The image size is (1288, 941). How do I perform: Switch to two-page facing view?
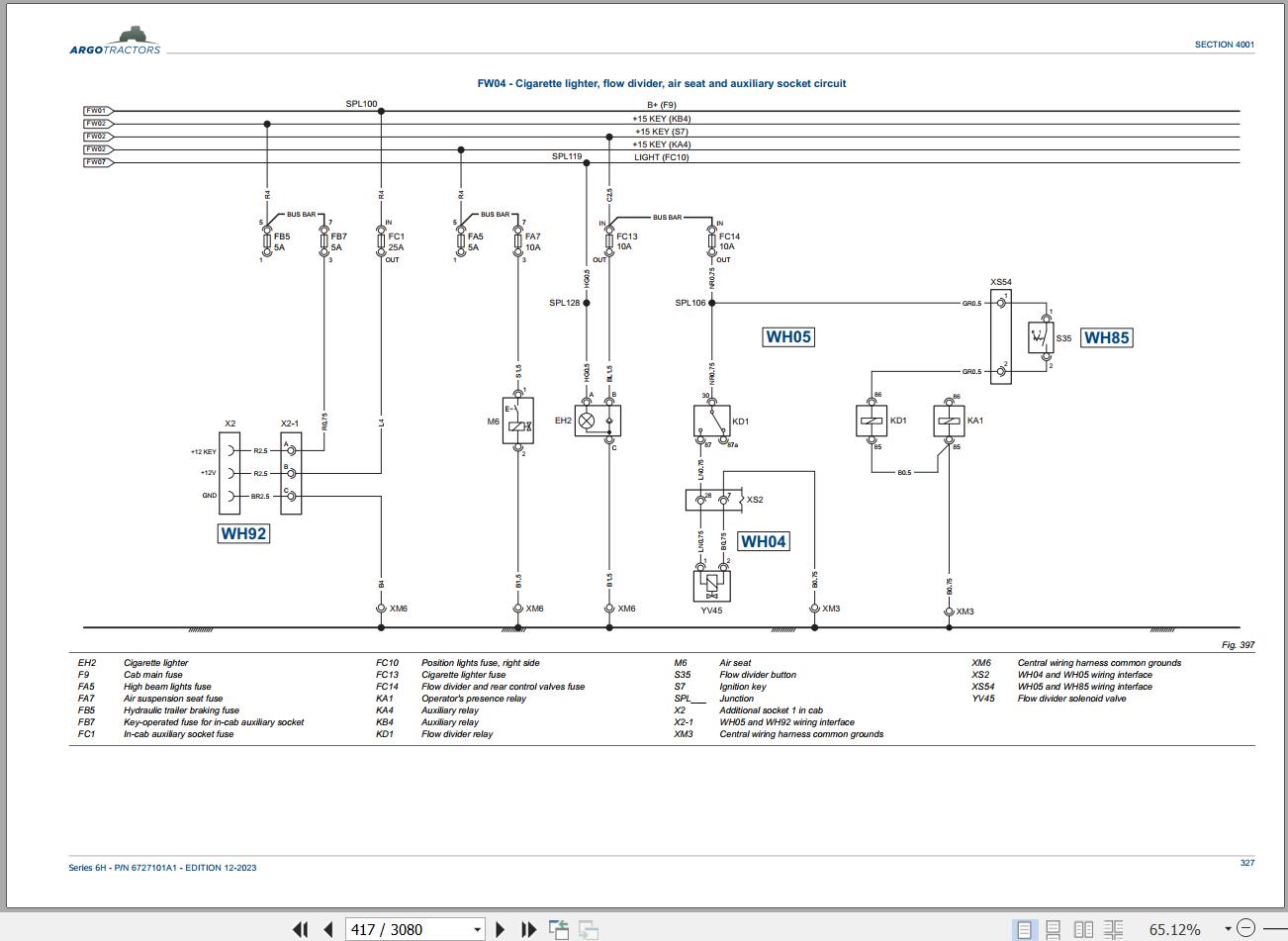tap(1084, 929)
